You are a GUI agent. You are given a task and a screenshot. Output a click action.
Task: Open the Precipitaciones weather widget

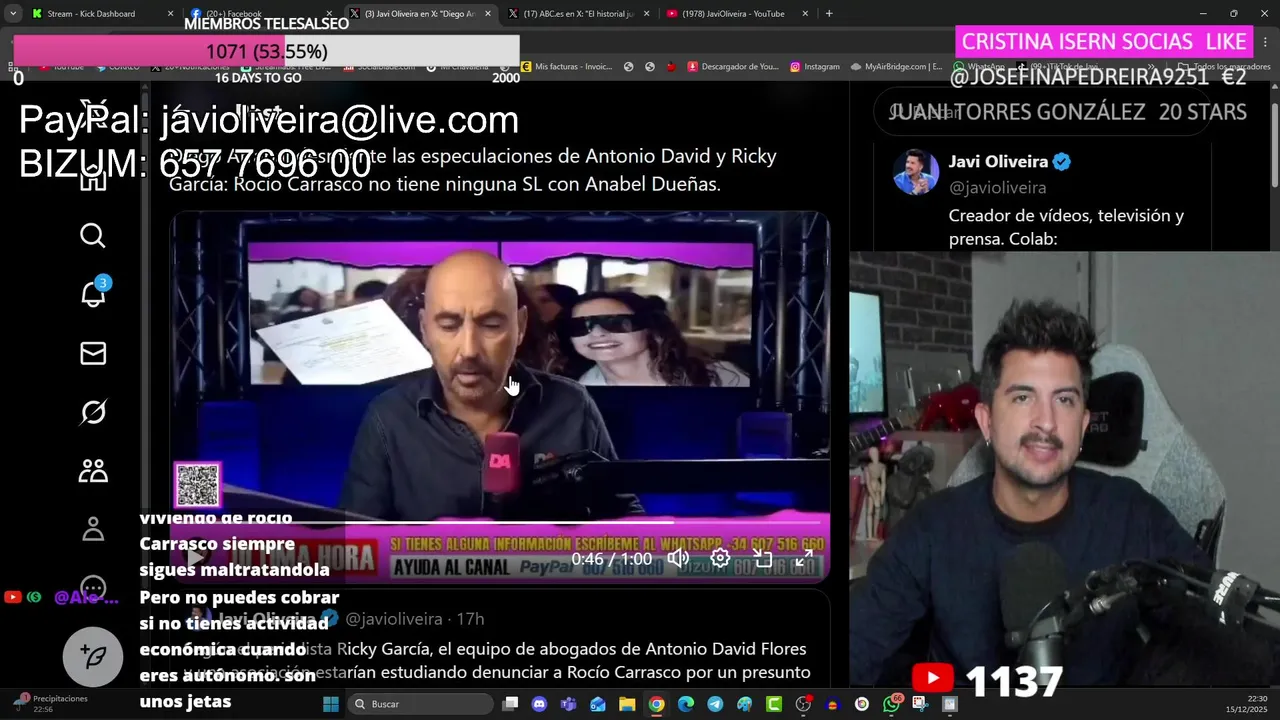tap(52, 704)
